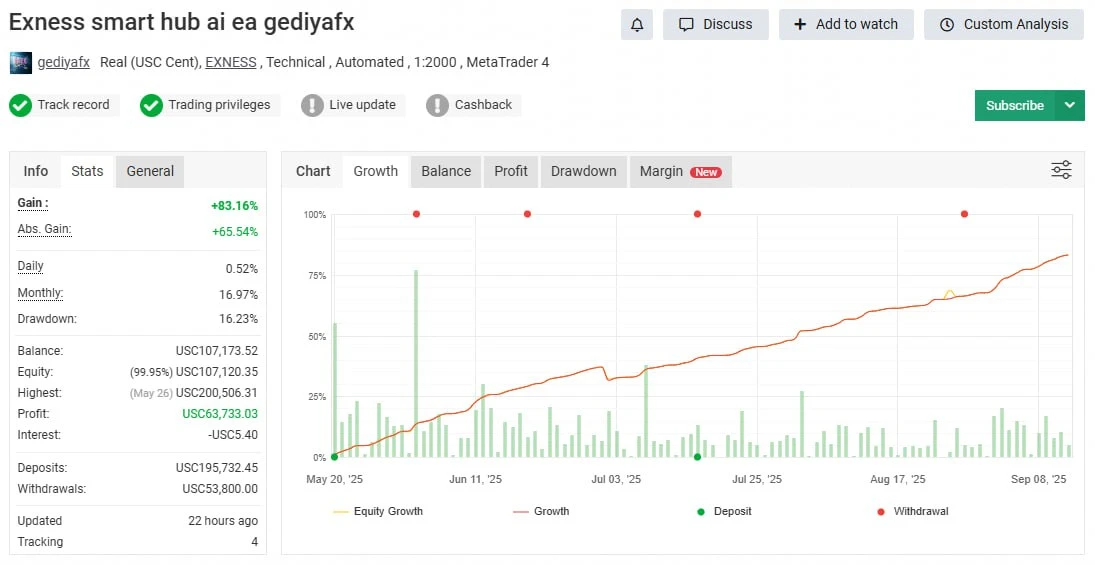The height and width of the screenshot is (565, 1095).
Task: Click the Track record green checkmark
Action: coord(20,105)
